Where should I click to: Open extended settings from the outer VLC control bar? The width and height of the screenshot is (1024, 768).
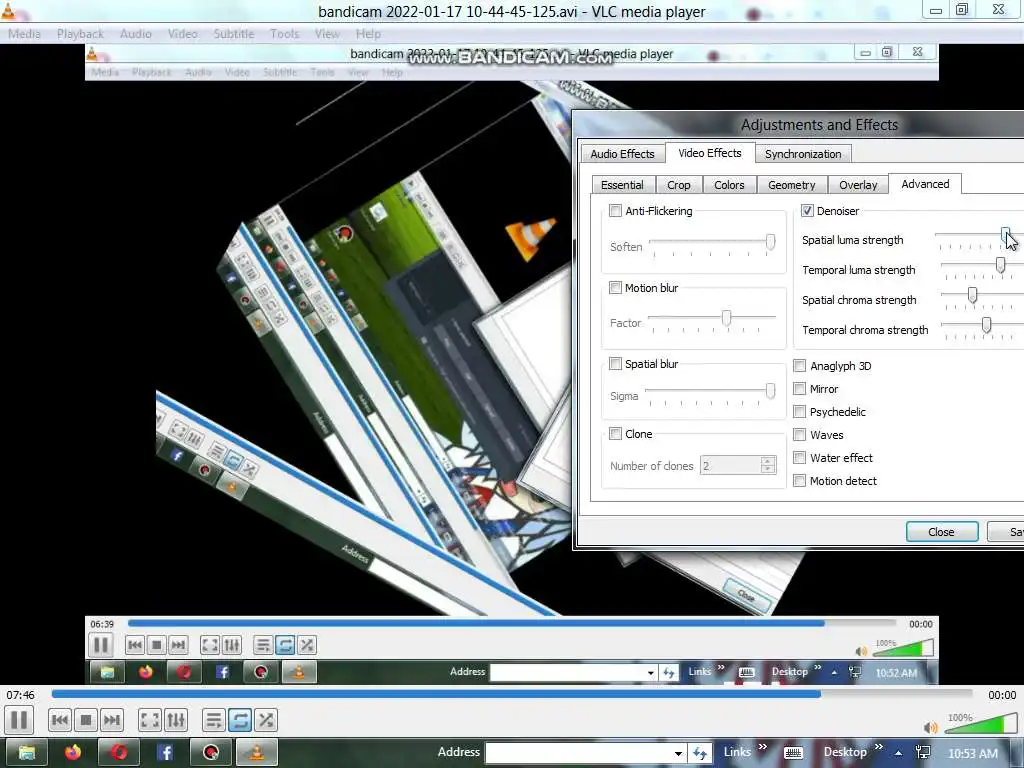point(176,720)
